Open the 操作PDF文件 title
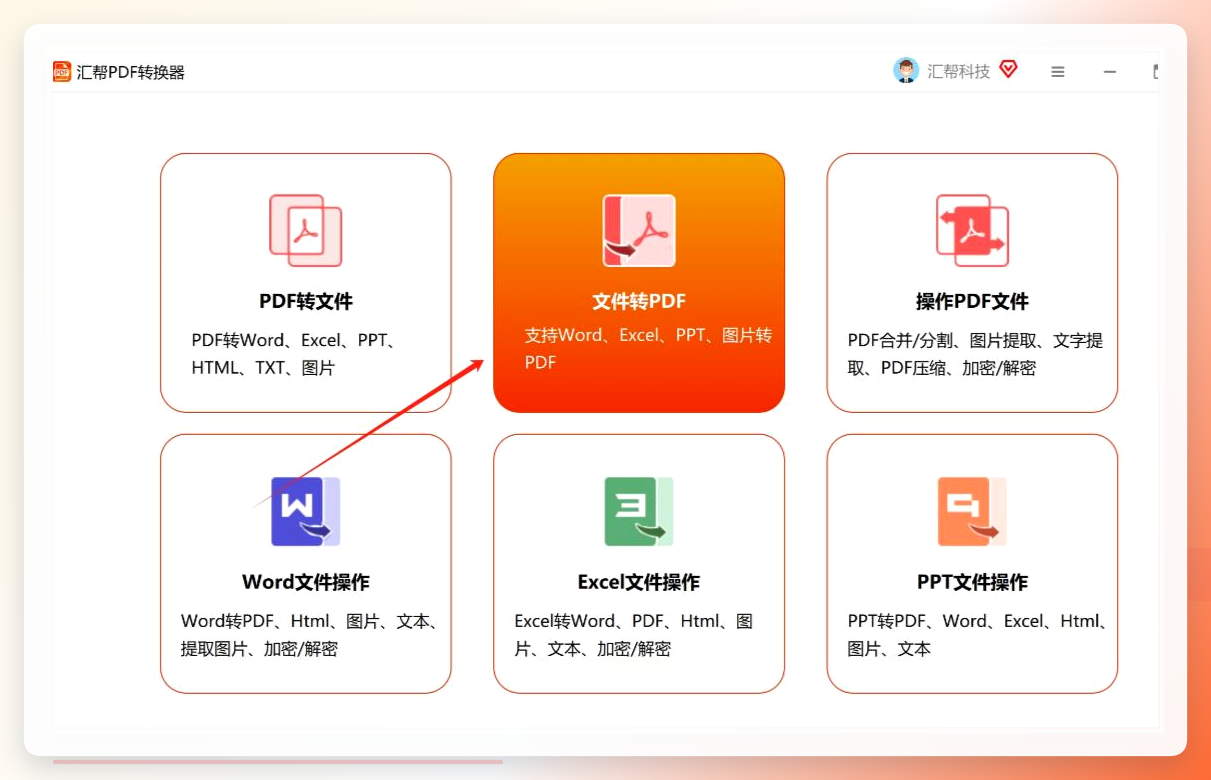Image resolution: width=1211 pixels, height=780 pixels. 972,301
